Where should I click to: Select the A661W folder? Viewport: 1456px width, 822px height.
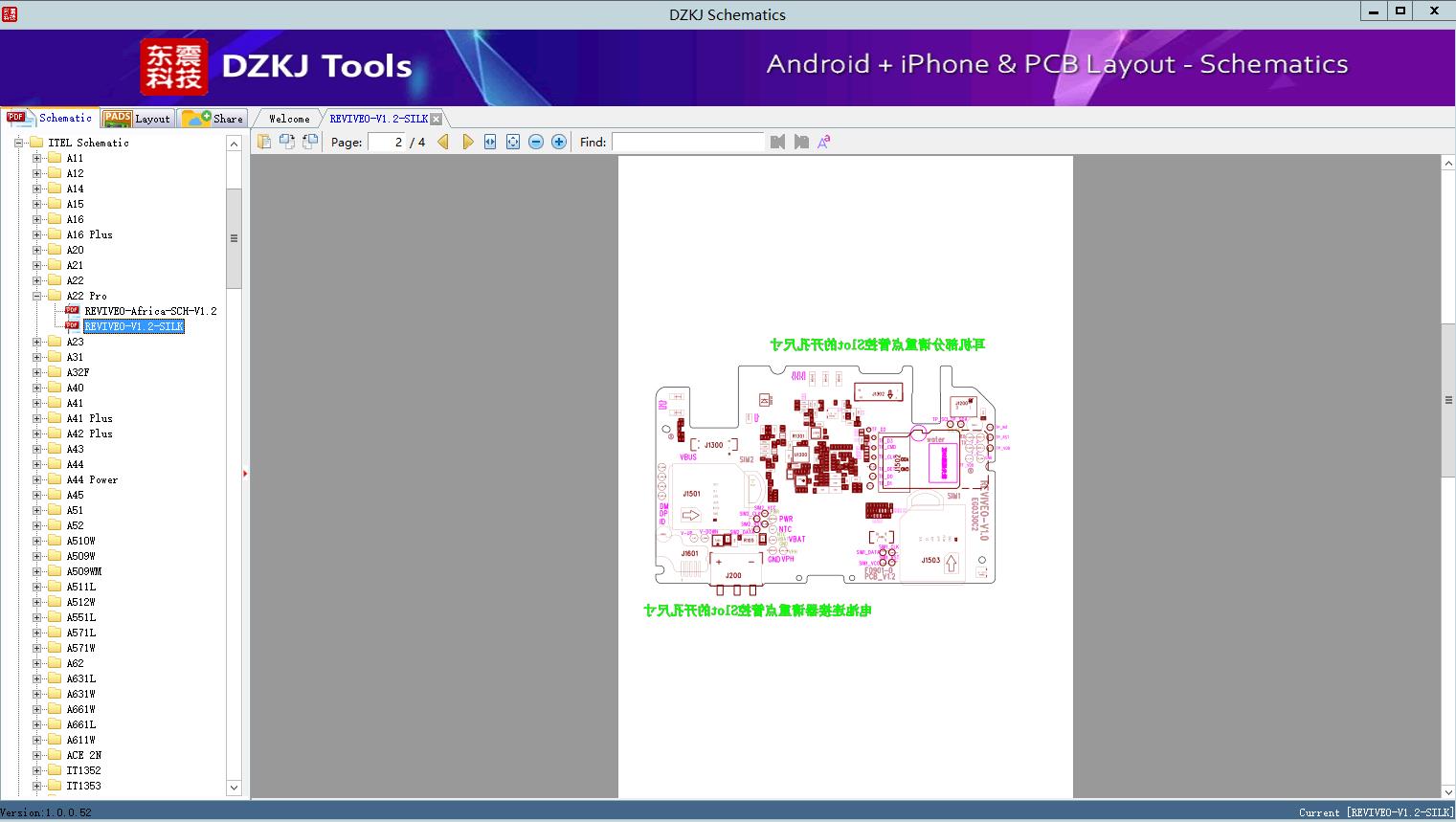coord(80,709)
